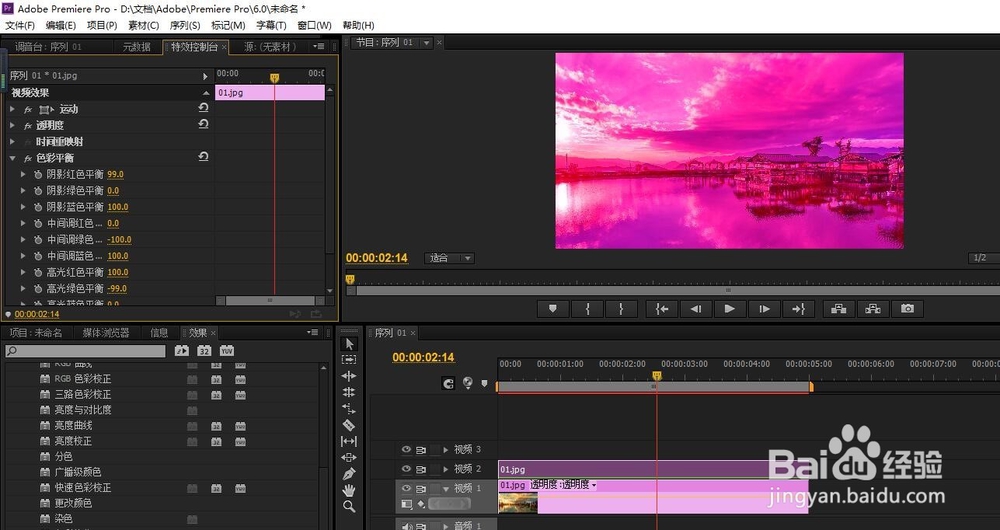Reset the 运动 effect
The image size is (1000, 530).
(x=203, y=108)
